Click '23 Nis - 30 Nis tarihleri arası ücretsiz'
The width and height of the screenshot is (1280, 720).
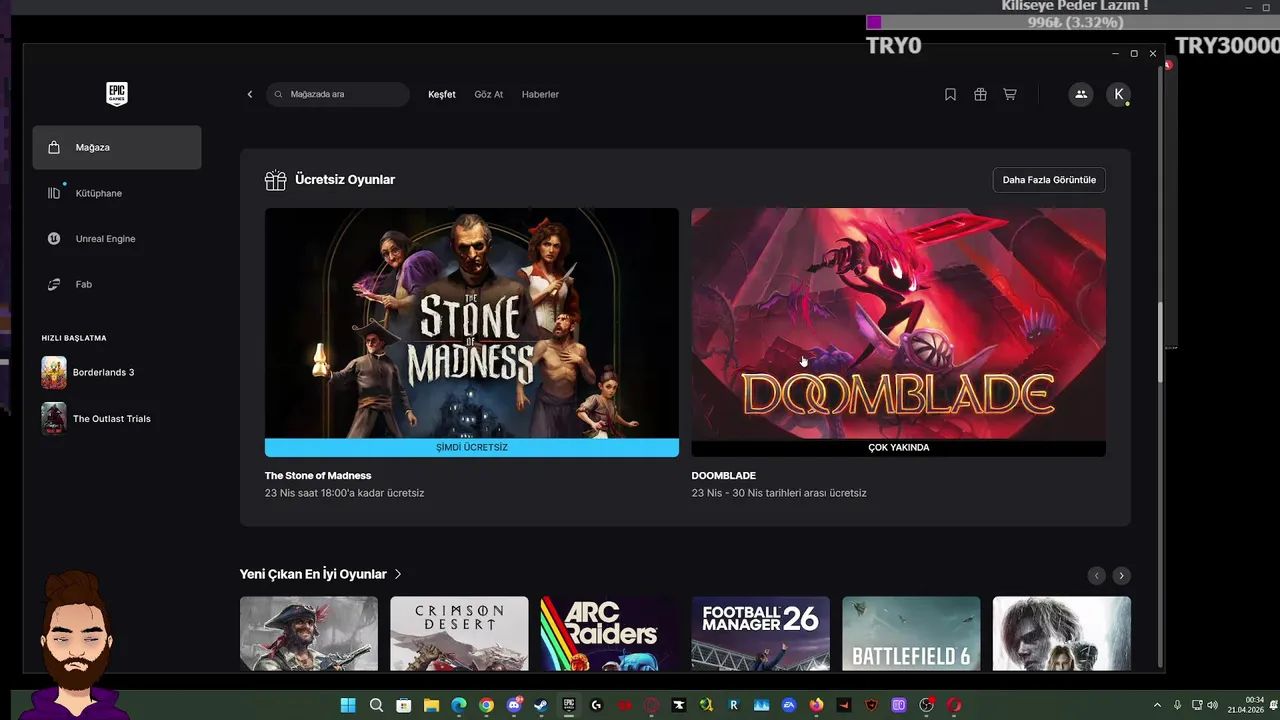tap(779, 493)
